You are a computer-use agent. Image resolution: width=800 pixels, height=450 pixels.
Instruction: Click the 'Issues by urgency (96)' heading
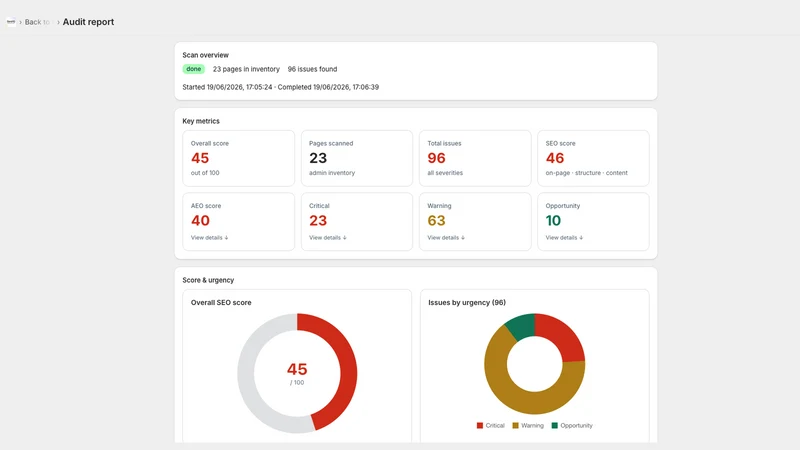pos(467,303)
